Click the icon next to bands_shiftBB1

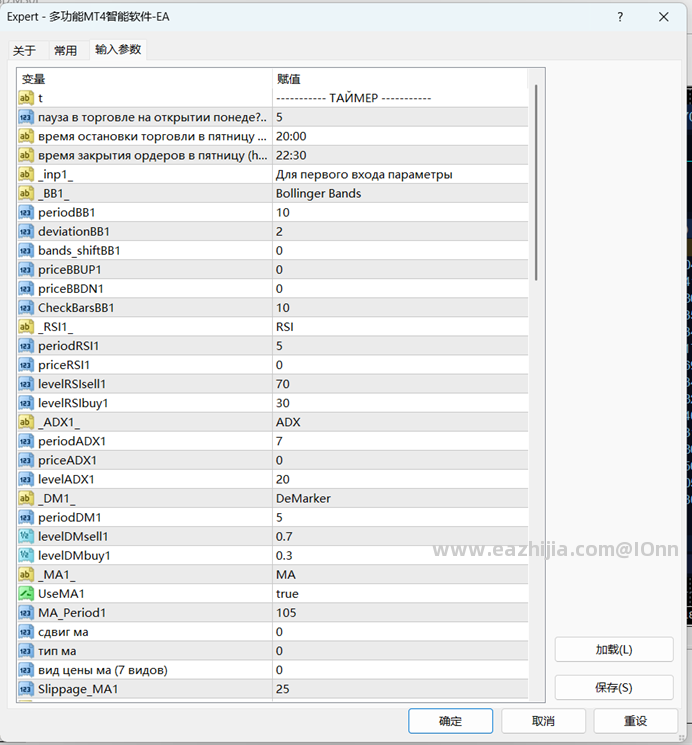pos(26,250)
